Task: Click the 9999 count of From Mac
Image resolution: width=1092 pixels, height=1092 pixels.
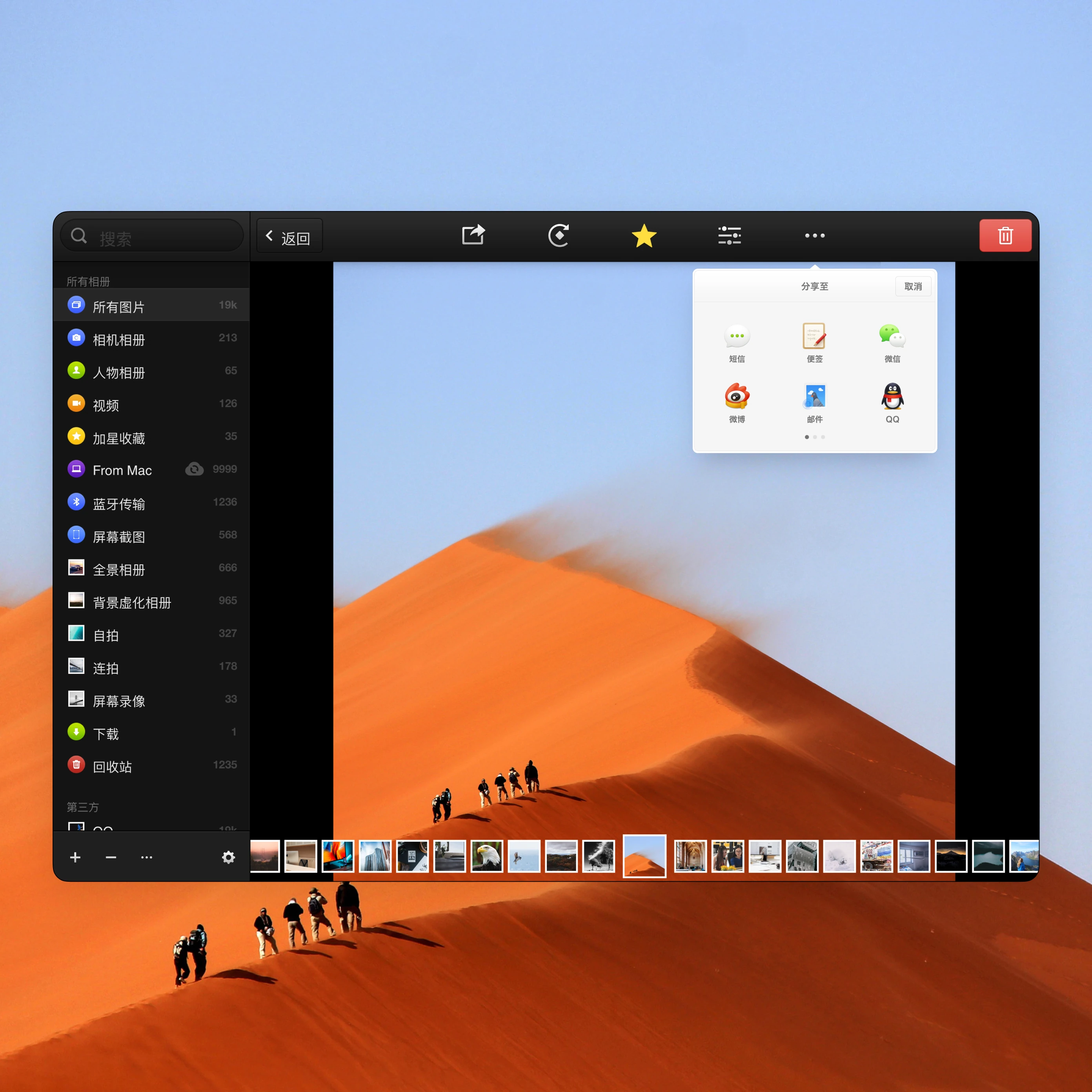Action: pyautogui.click(x=224, y=469)
